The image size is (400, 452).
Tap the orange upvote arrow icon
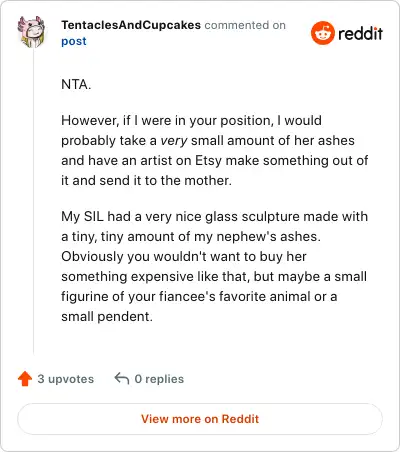point(25,379)
